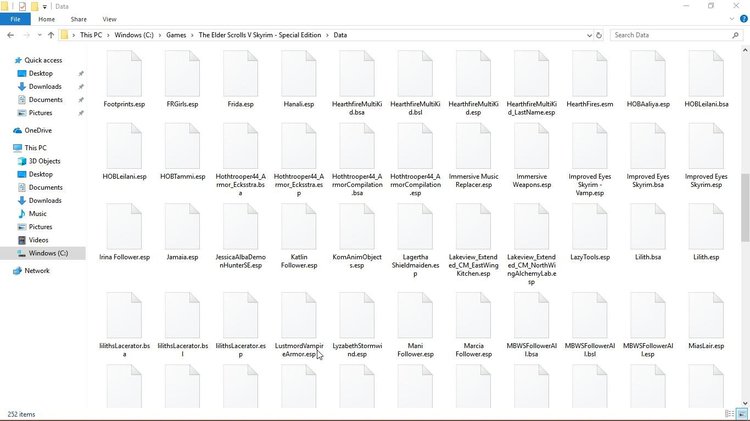Click the Help question mark icon
The image size is (750, 421).
(x=743, y=19)
